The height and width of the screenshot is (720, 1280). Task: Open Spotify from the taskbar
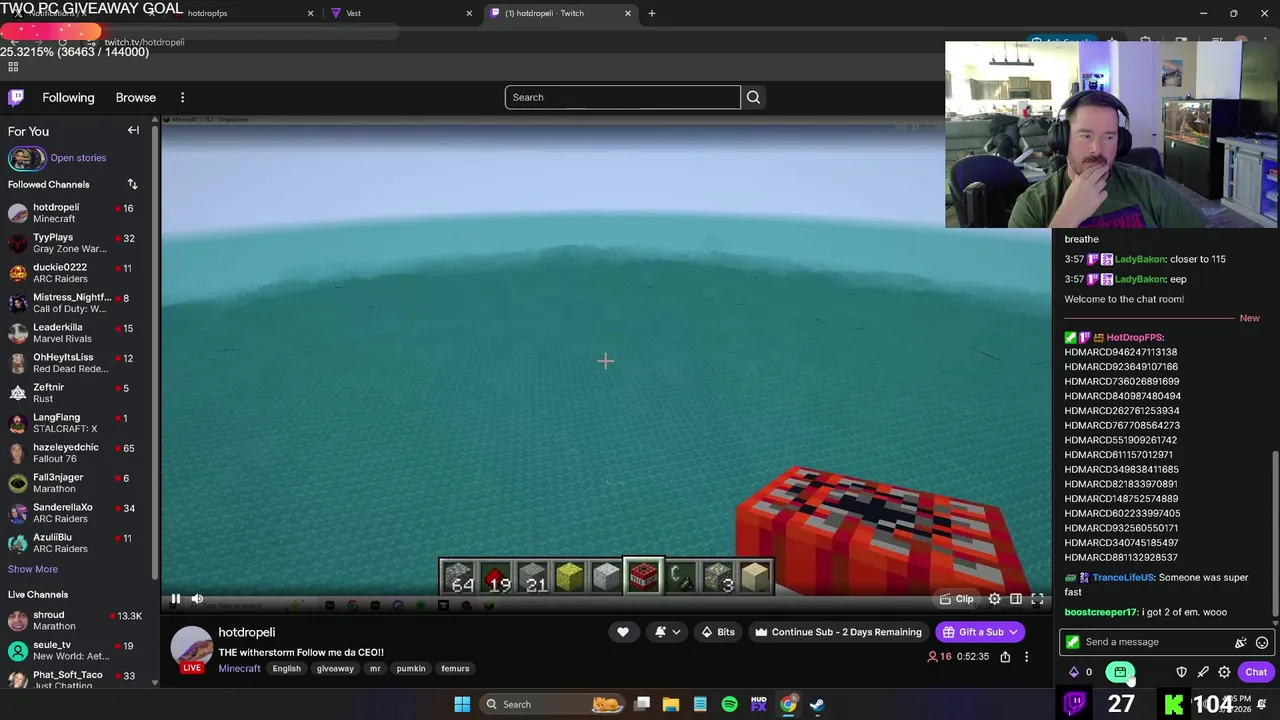point(729,704)
